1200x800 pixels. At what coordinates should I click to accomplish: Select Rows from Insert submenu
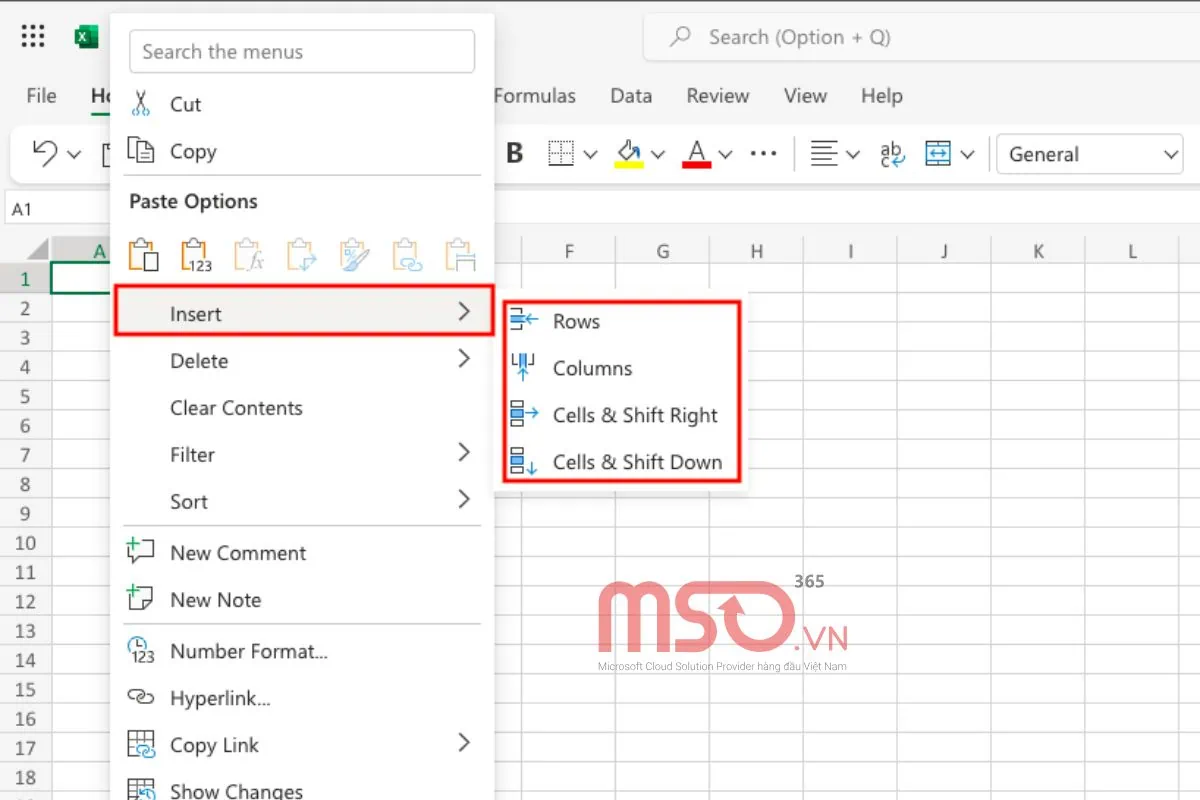click(576, 322)
